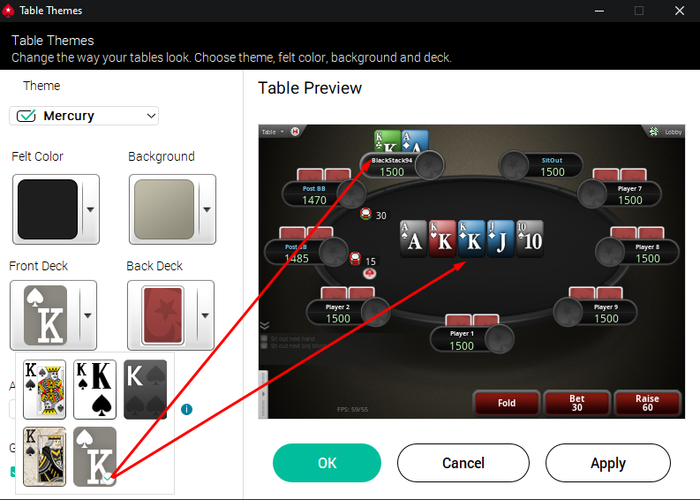Expand the double-chevron chat panel arrow
This screenshot has height=500, width=700.
pyautogui.click(x=264, y=325)
